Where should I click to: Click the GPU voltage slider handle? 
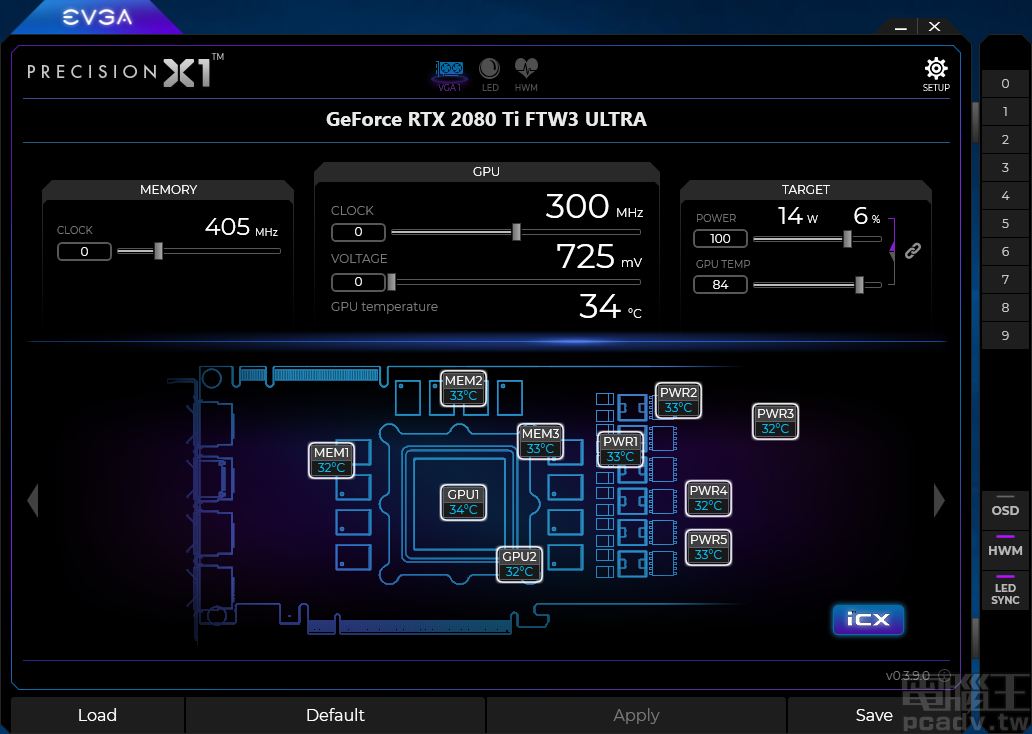point(392,282)
